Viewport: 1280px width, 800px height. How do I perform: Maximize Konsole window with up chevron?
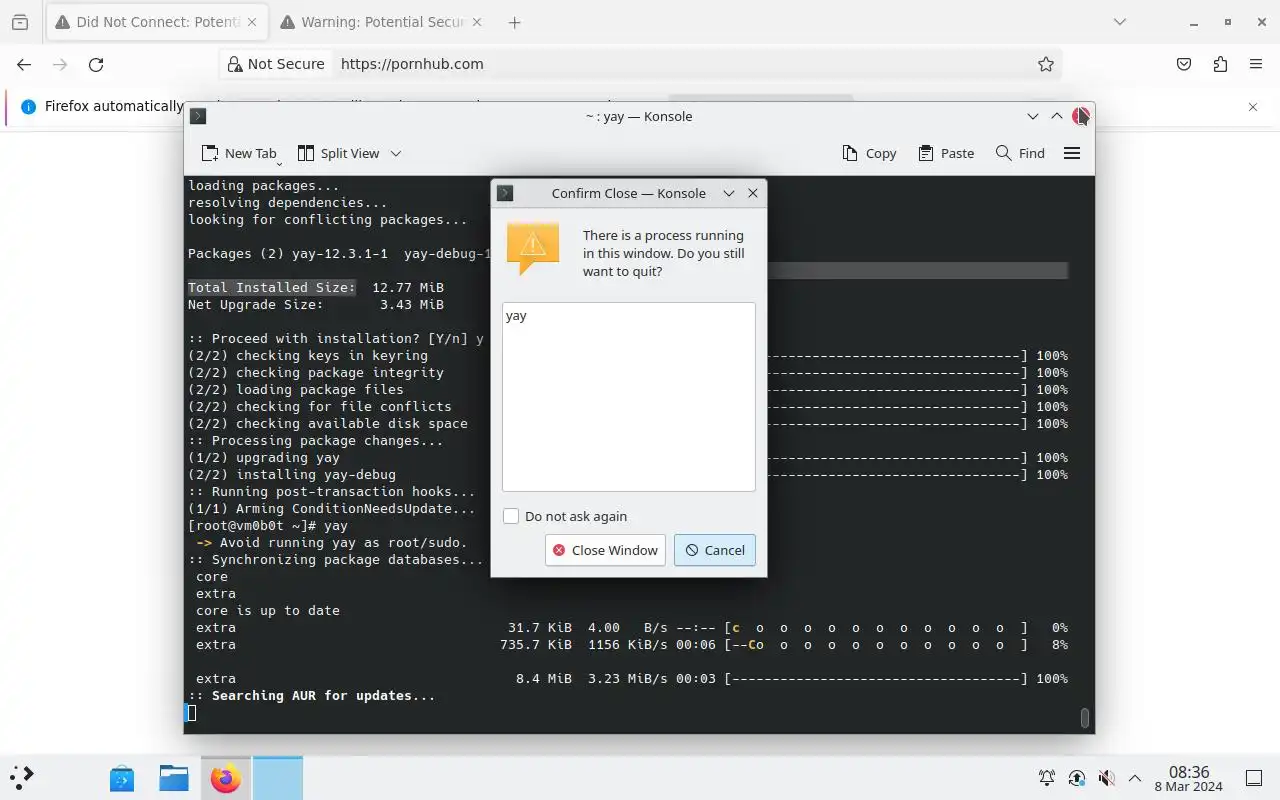pyautogui.click(x=1057, y=116)
